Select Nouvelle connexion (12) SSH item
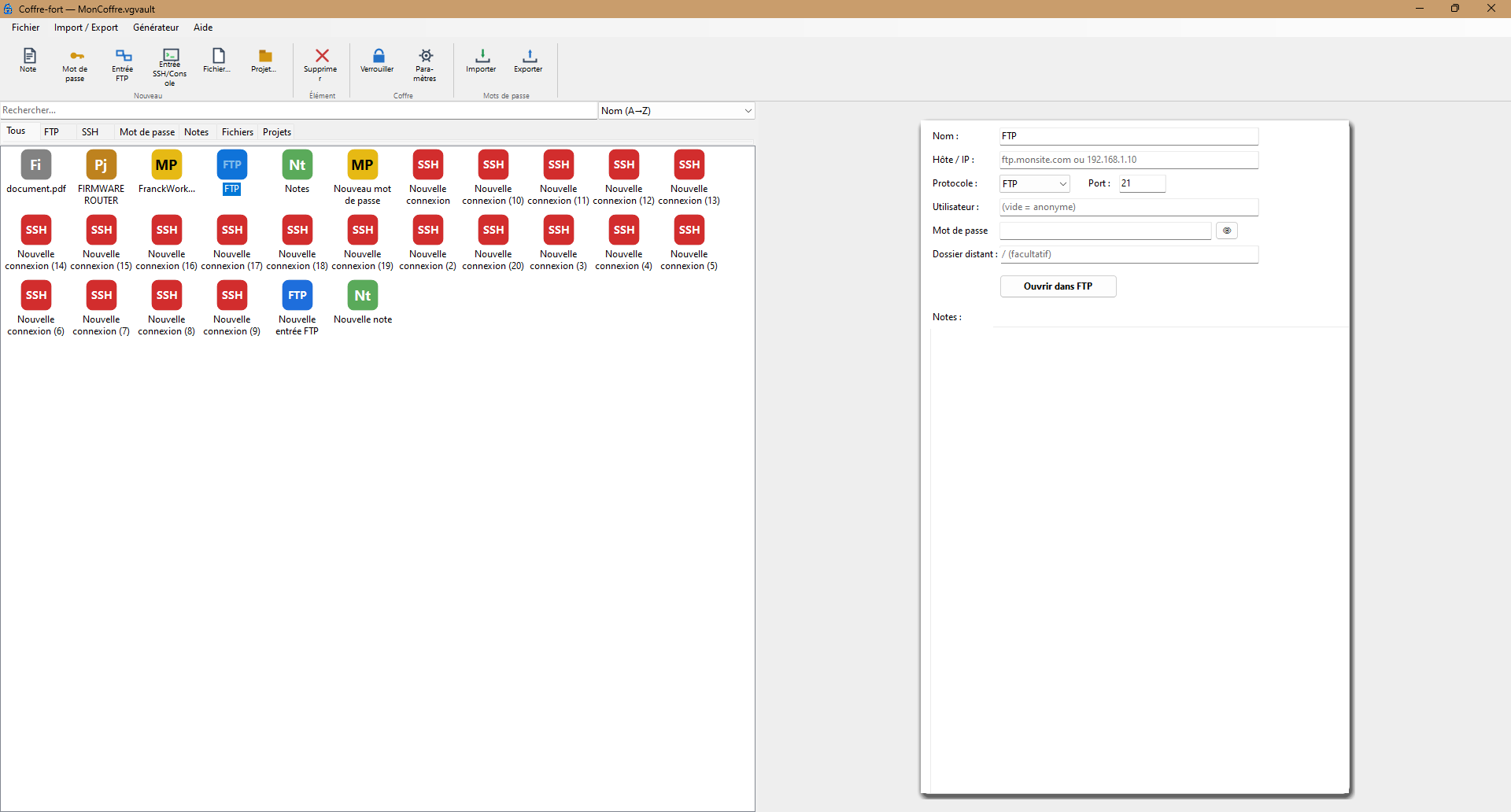 (x=624, y=178)
